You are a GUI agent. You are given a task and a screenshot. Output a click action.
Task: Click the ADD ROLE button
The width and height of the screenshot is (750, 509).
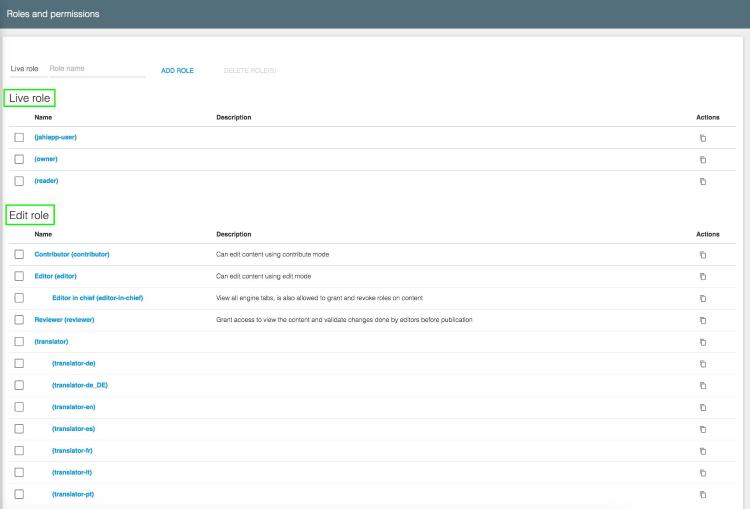coord(177,70)
